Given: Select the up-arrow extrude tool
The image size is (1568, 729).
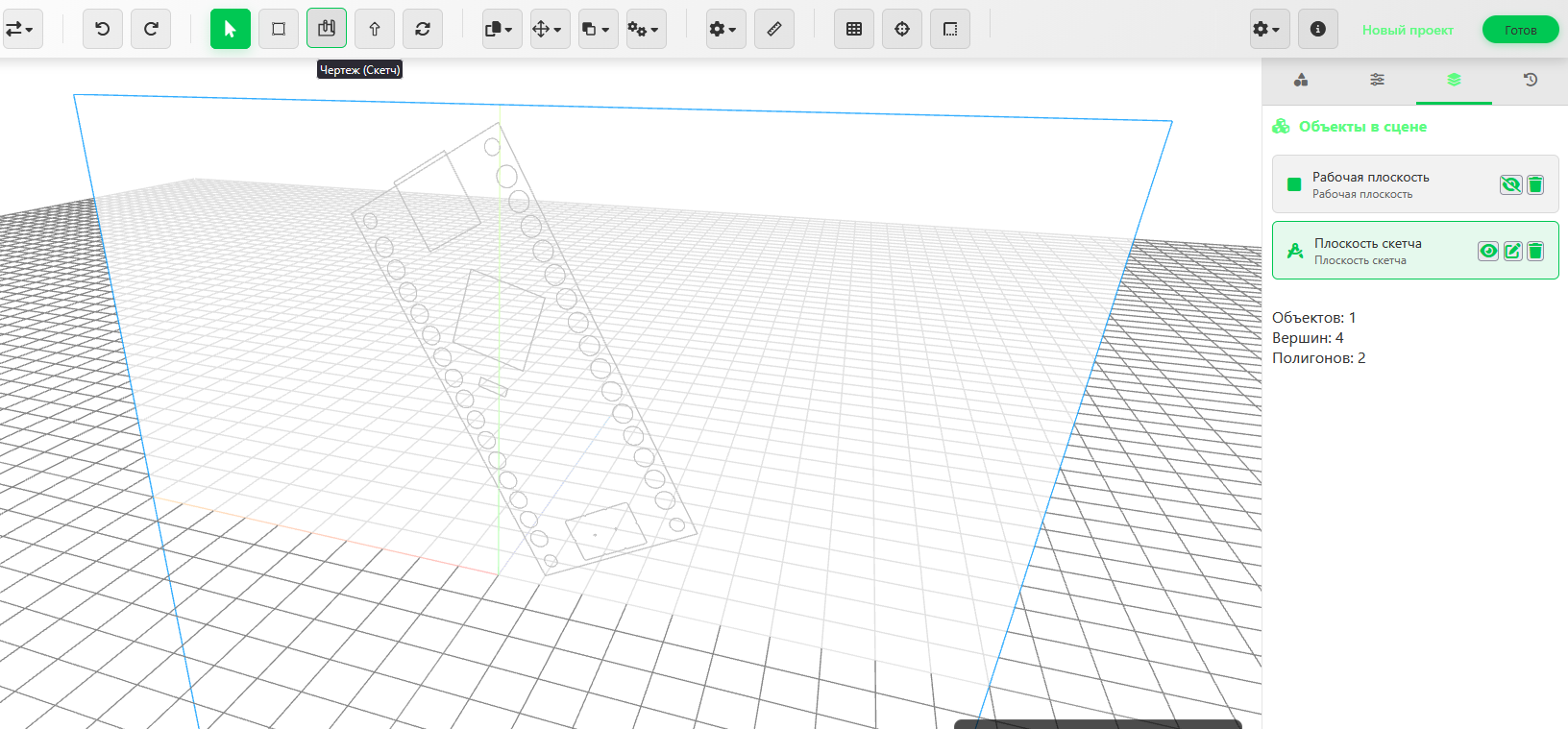Looking at the screenshot, I should click(375, 29).
